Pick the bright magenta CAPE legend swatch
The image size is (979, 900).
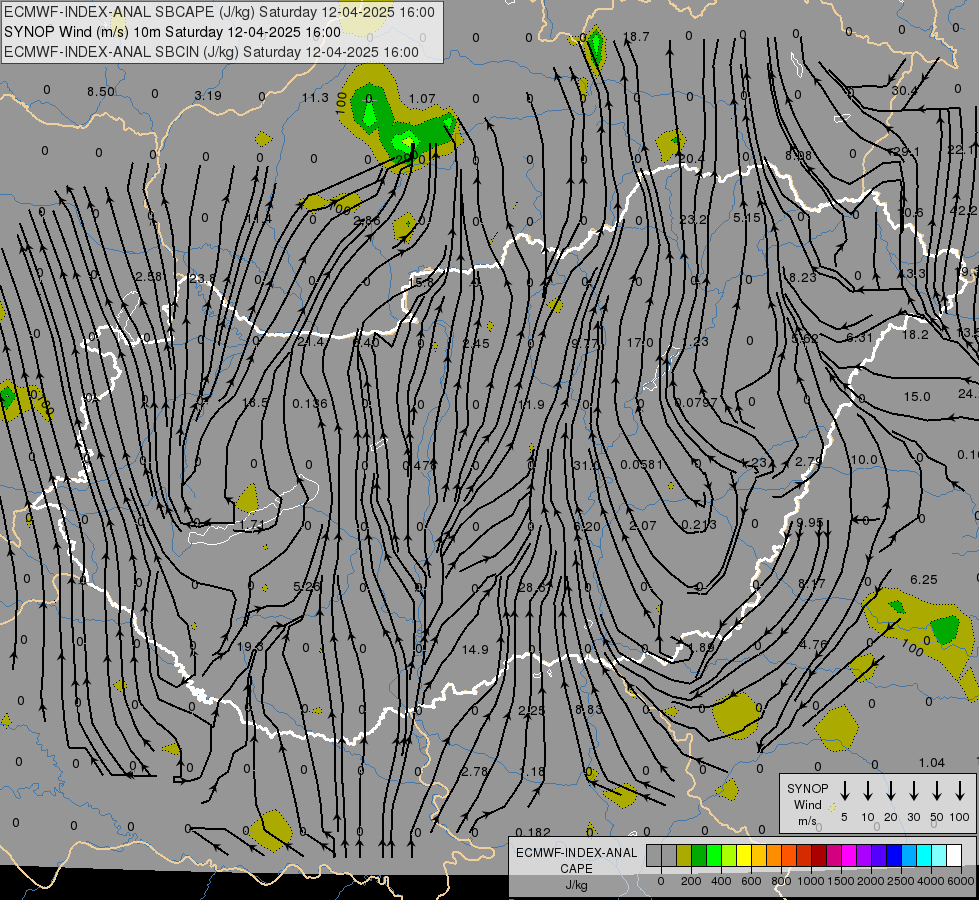tap(849, 856)
